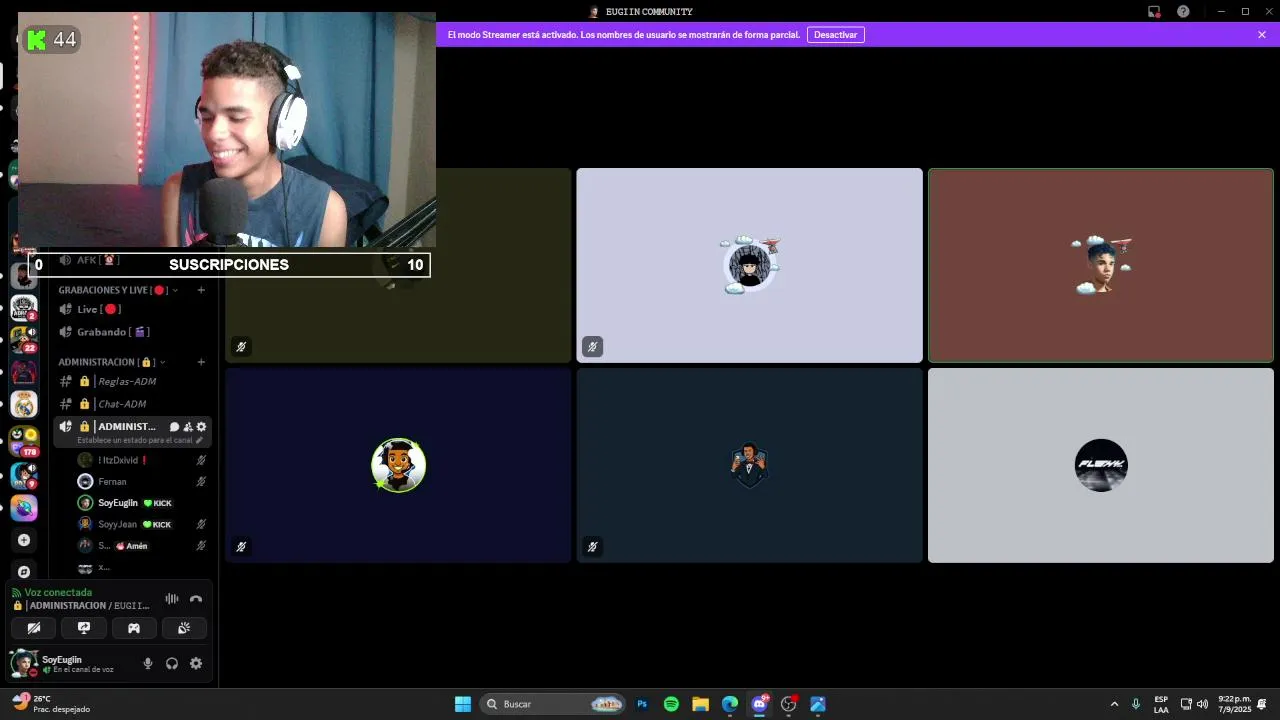Create a channel in GRABACIONES Y LIVE
Image resolution: width=1280 pixels, height=720 pixels.
pos(201,290)
